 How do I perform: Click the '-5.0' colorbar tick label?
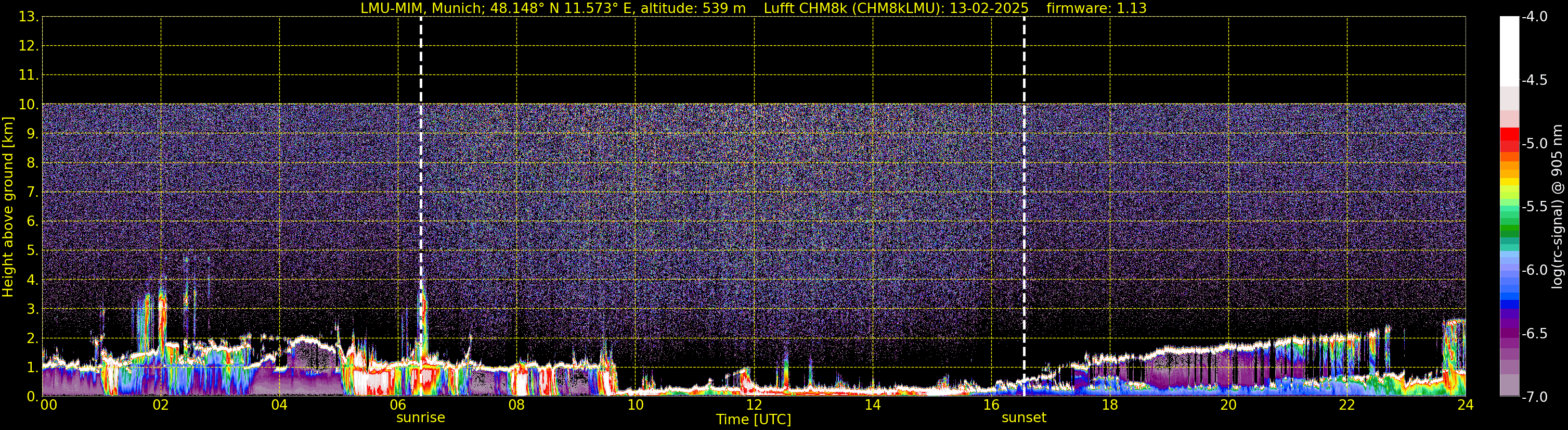point(1534,144)
